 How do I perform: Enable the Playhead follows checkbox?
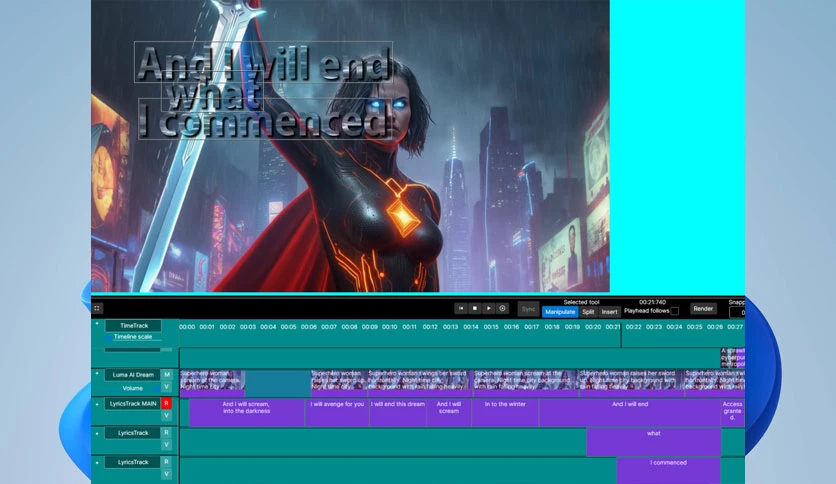point(674,311)
